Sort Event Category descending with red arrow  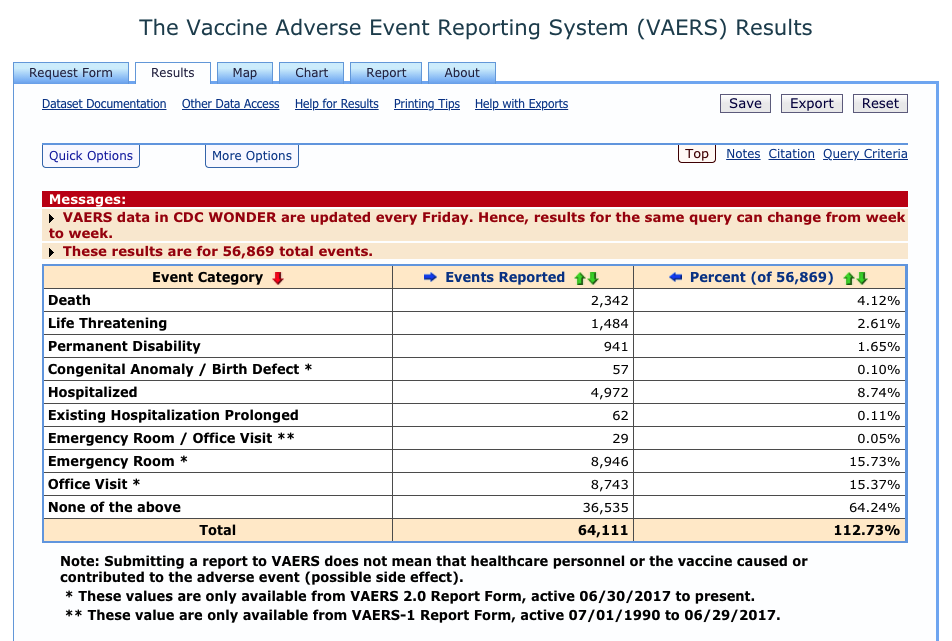point(278,278)
